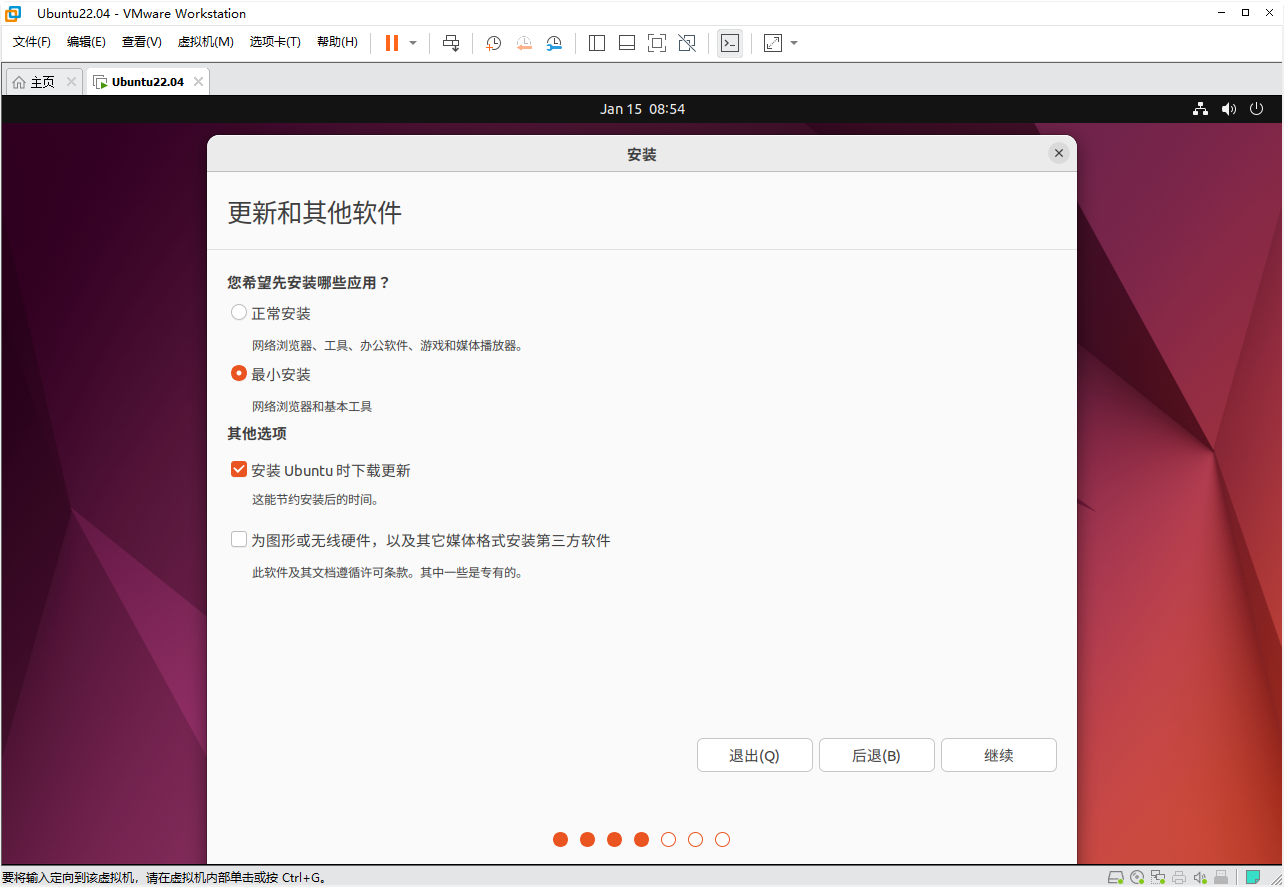Click the sound card status bar icon

point(1200,878)
